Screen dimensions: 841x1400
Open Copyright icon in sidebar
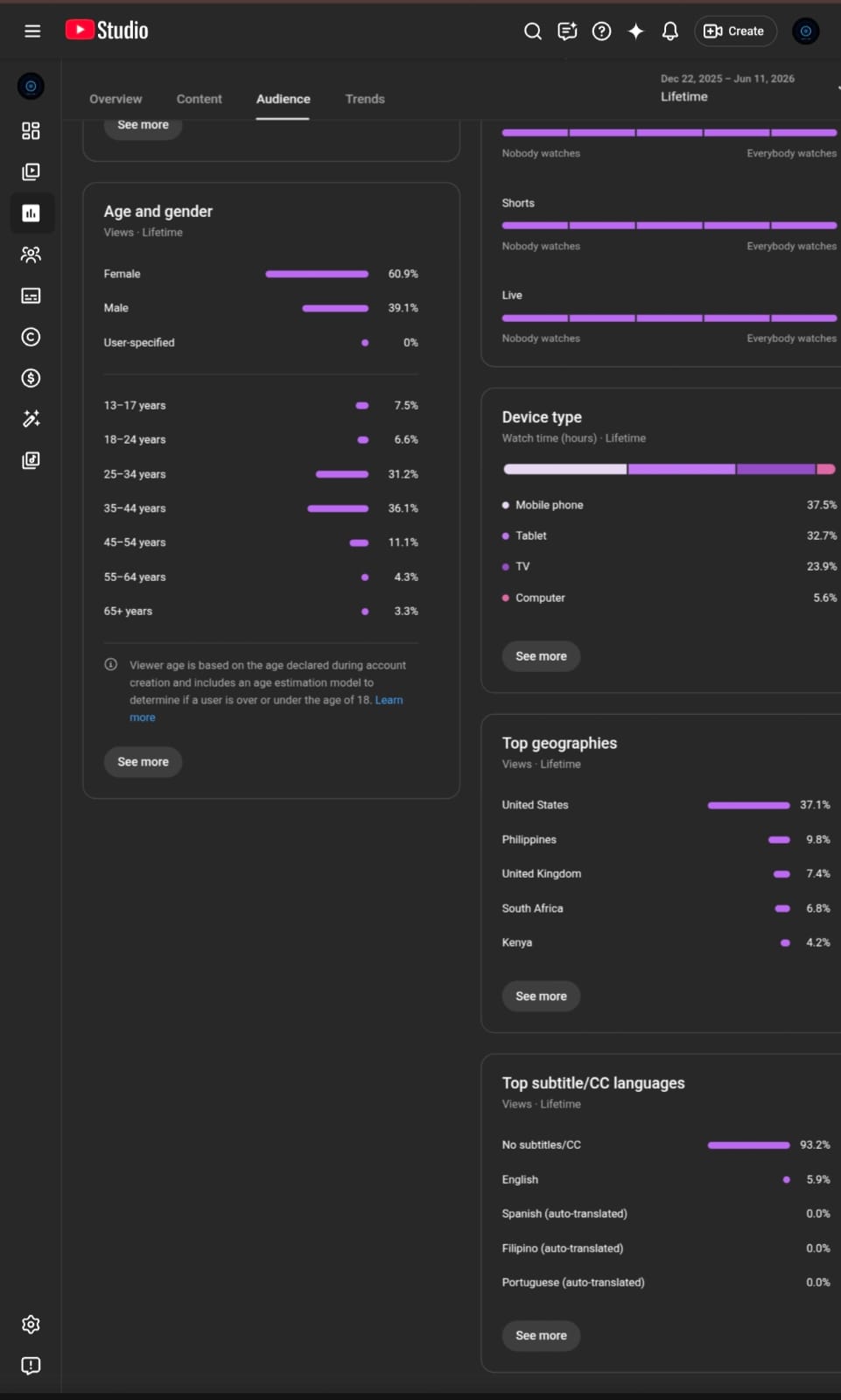pos(31,337)
